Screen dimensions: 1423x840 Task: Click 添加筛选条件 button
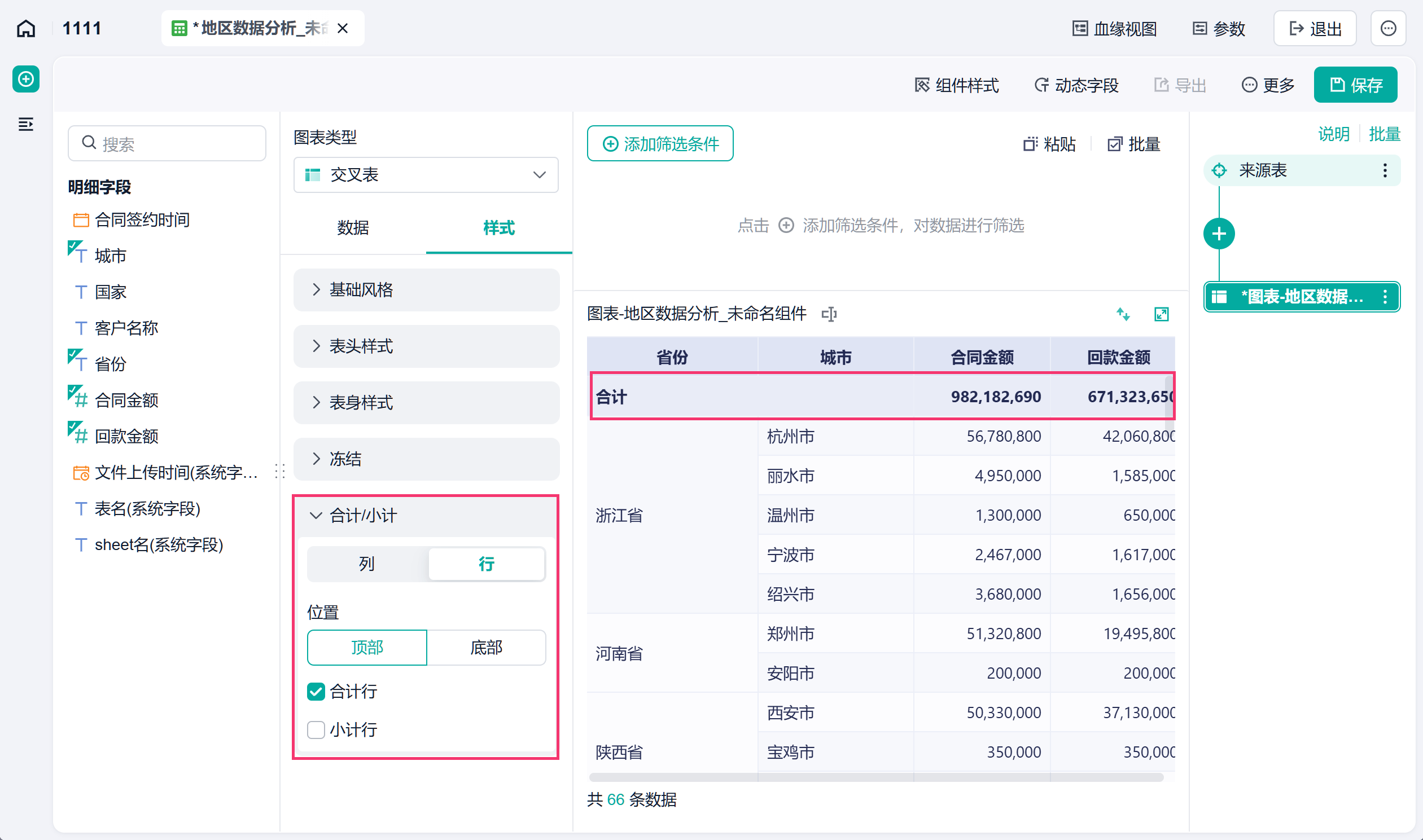pos(660,144)
